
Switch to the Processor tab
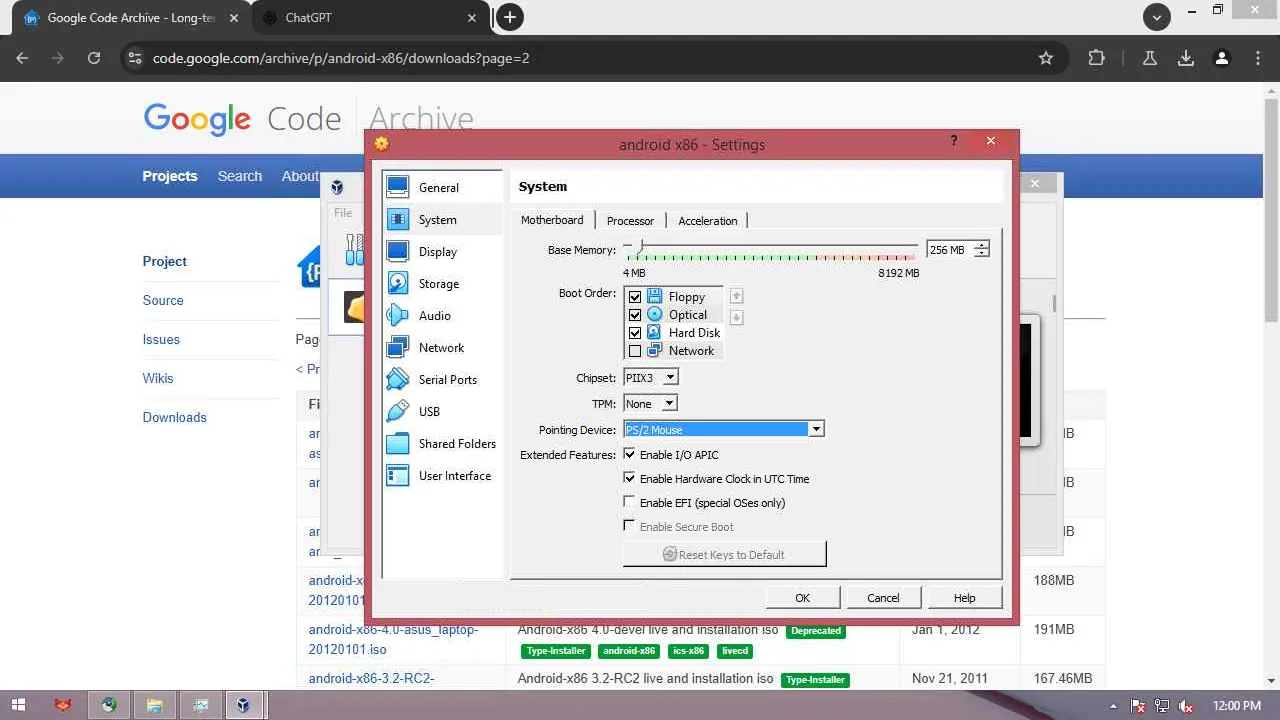(630, 220)
